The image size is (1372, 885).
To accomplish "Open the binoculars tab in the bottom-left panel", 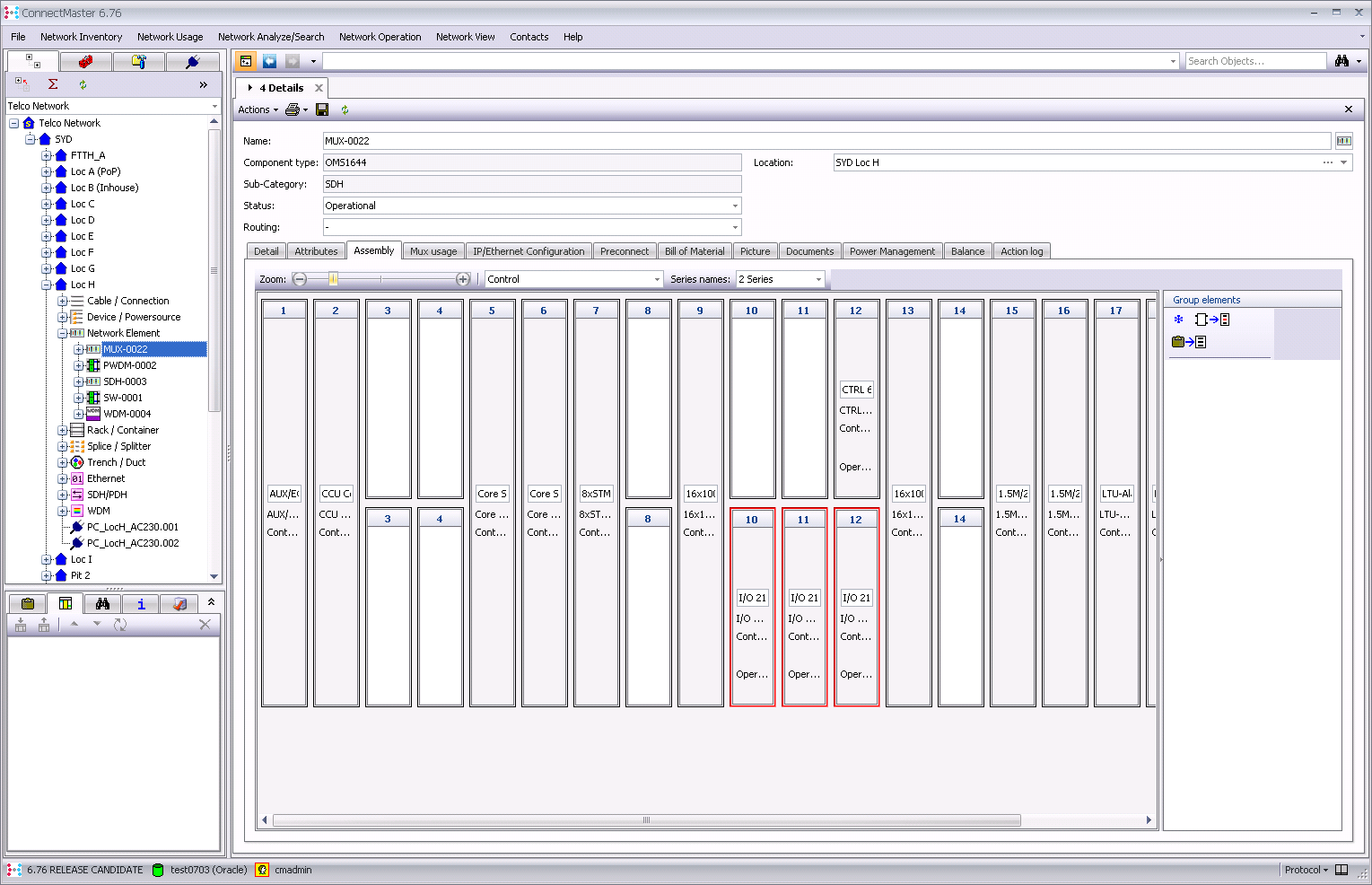I will click(x=103, y=603).
